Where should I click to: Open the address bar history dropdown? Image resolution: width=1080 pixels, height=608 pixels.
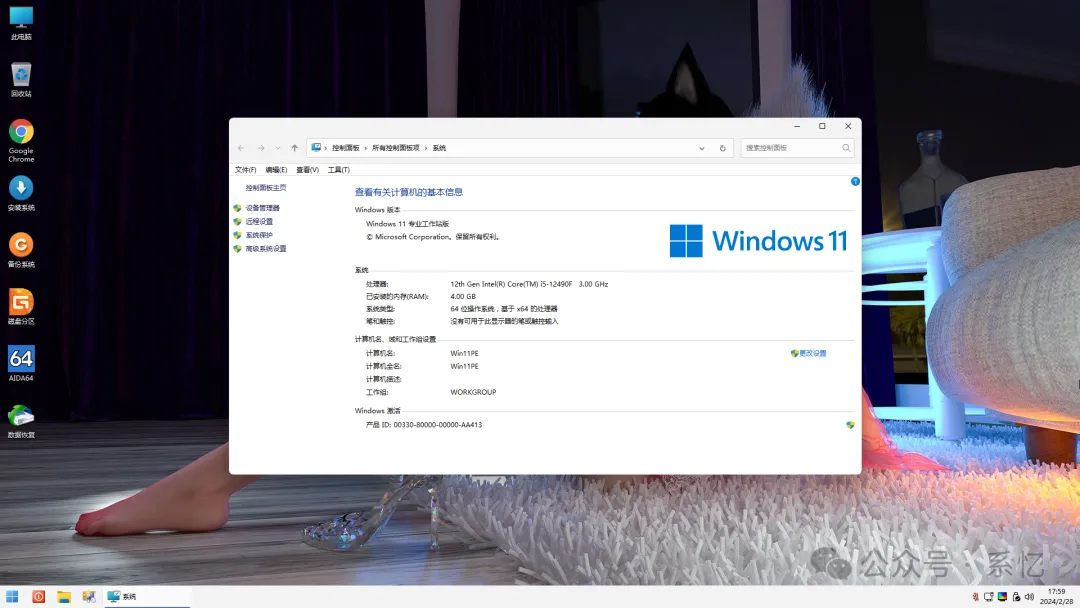tap(702, 148)
